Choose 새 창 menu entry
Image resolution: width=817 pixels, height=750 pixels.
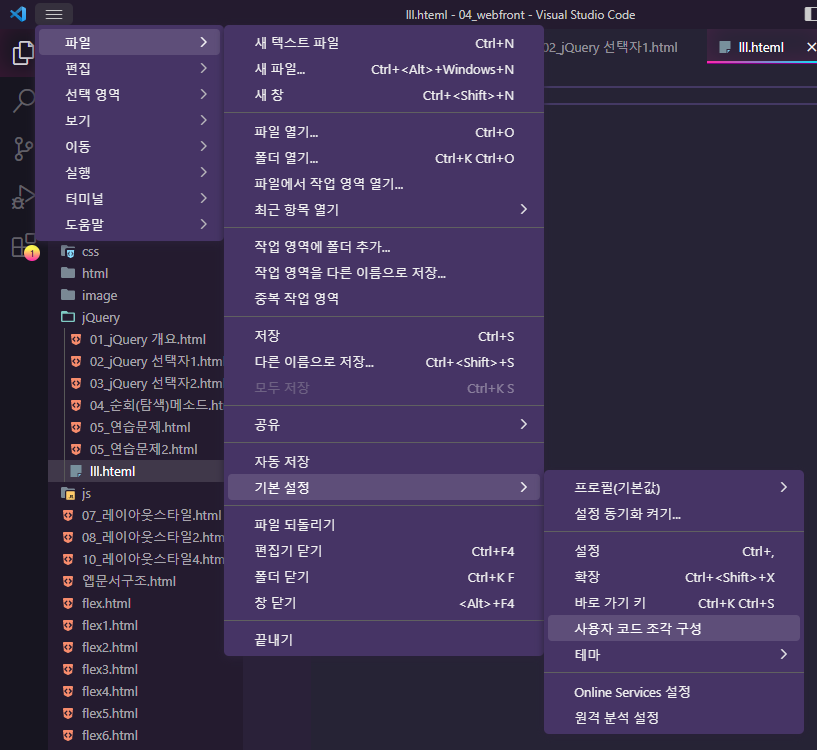tap(384, 95)
